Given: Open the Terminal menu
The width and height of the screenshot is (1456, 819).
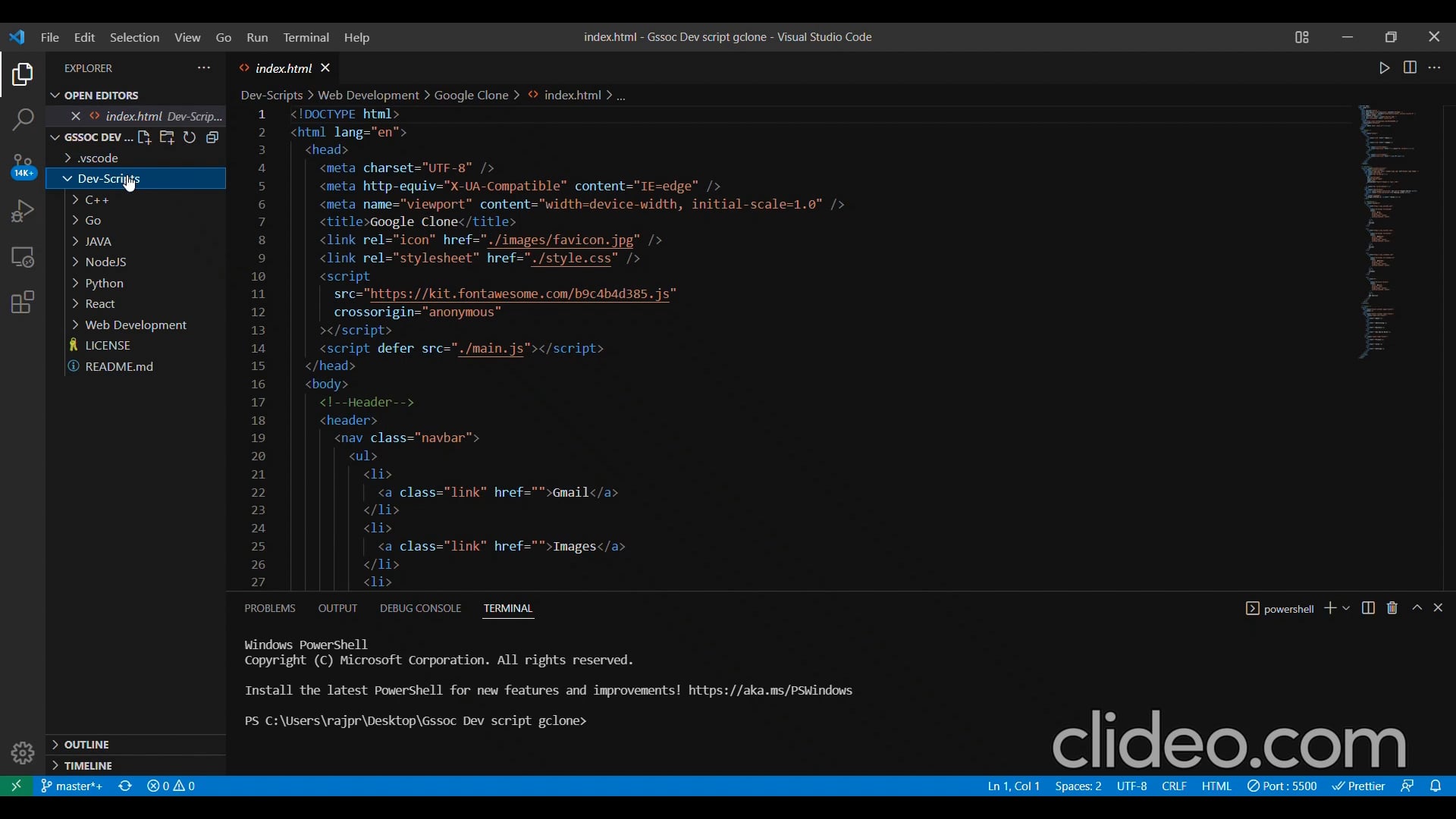Looking at the screenshot, I should [306, 37].
